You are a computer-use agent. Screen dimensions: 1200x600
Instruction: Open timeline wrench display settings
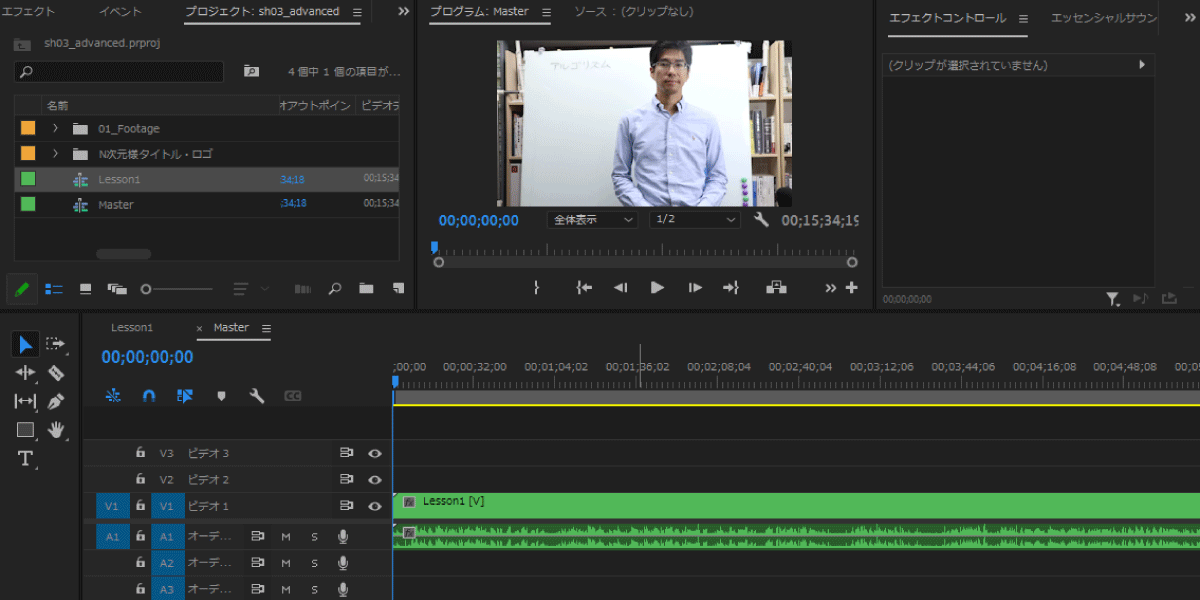point(257,396)
